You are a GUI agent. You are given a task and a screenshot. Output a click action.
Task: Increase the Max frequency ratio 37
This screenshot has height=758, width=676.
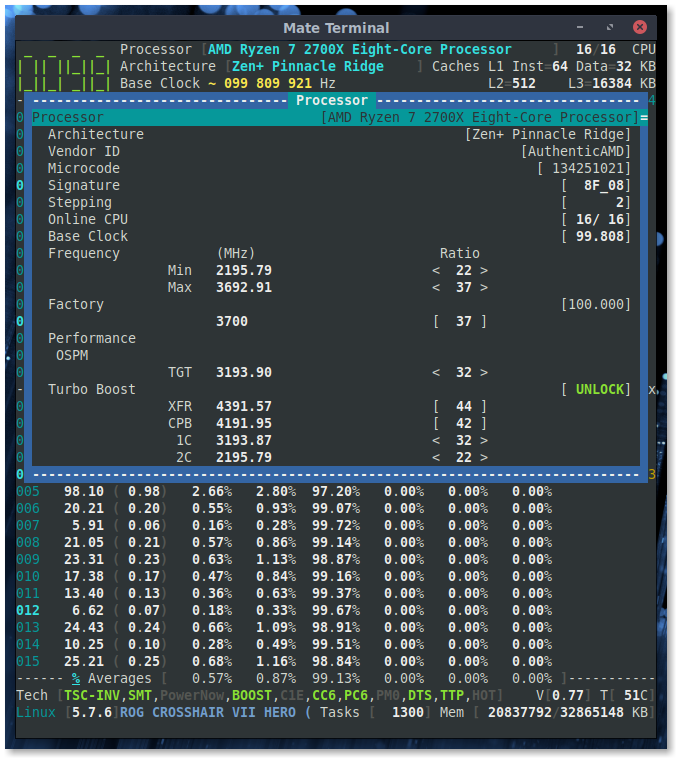coord(484,288)
